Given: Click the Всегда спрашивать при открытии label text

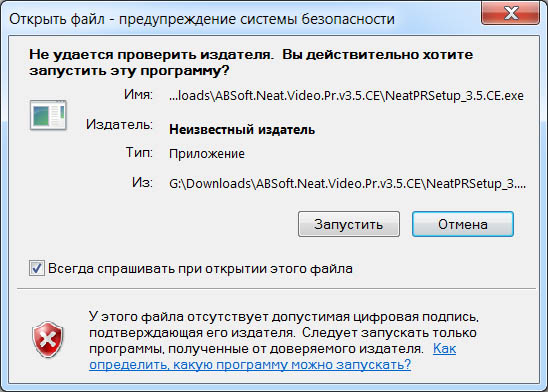Looking at the screenshot, I should coord(200,268).
